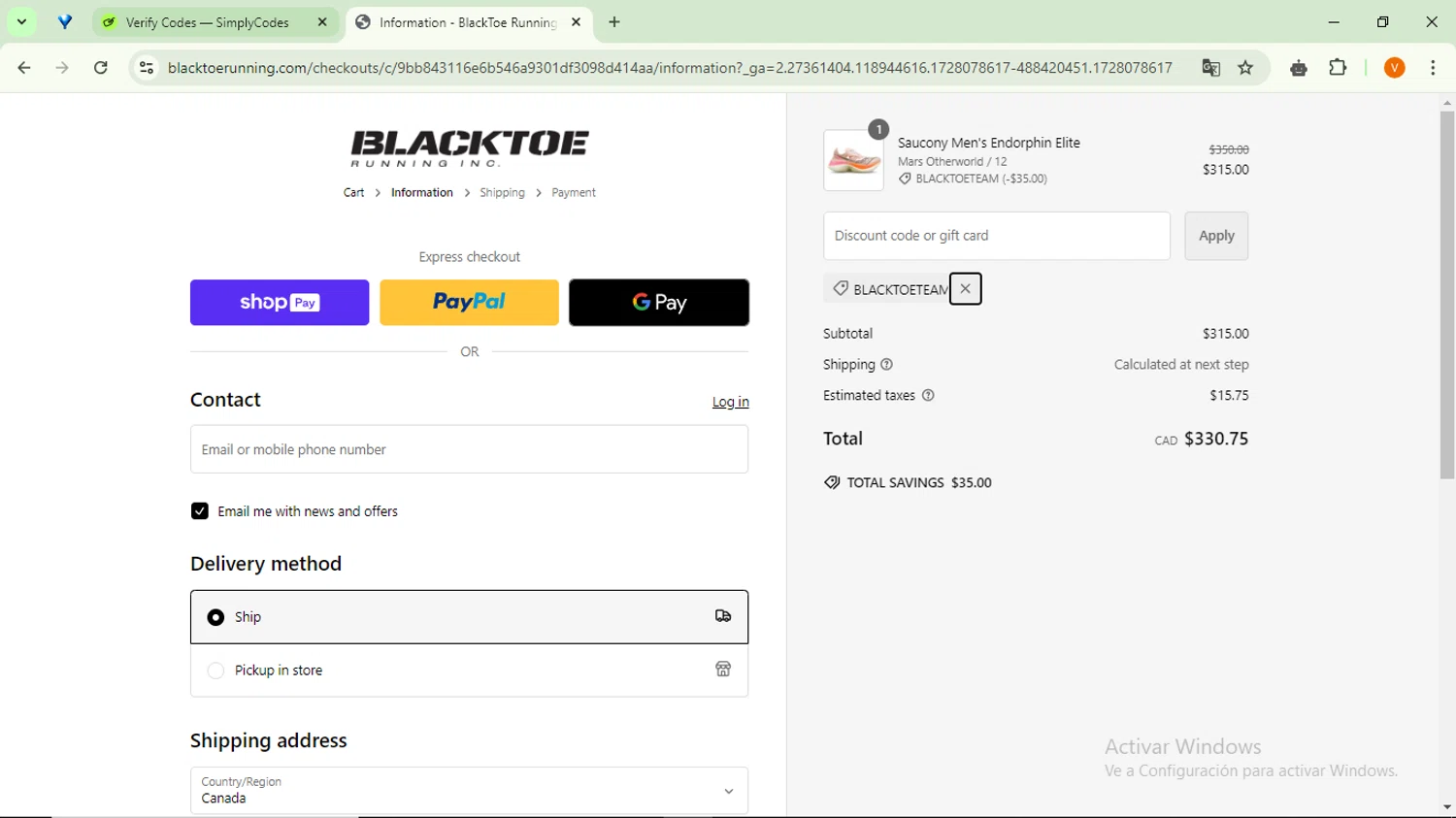1456x818 pixels.
Task: Click the tag icon beside BLACKTOETEAM (-$35.00)
Action: pyautogui.click(x=905, y=179)
